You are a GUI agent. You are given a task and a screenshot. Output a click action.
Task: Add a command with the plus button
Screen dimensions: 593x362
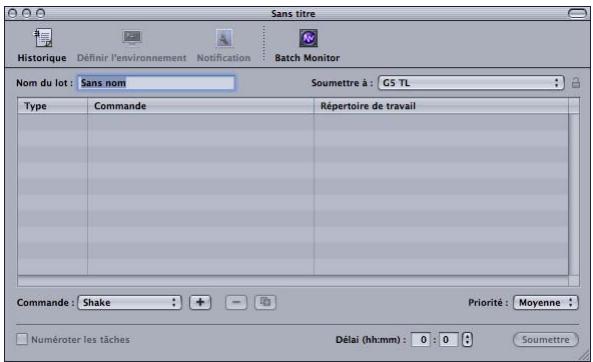[x=200, y=302]
